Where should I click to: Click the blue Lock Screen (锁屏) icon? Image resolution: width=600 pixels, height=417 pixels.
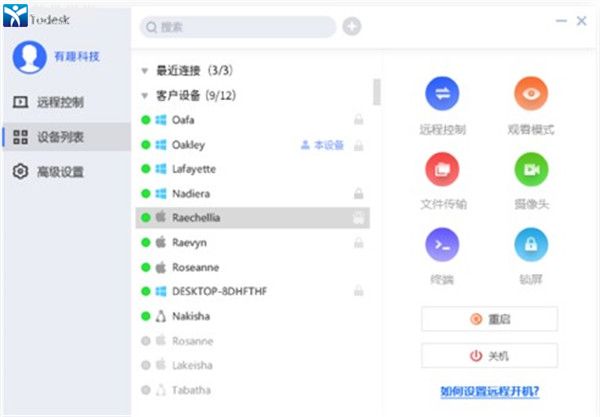coord(531,245)
